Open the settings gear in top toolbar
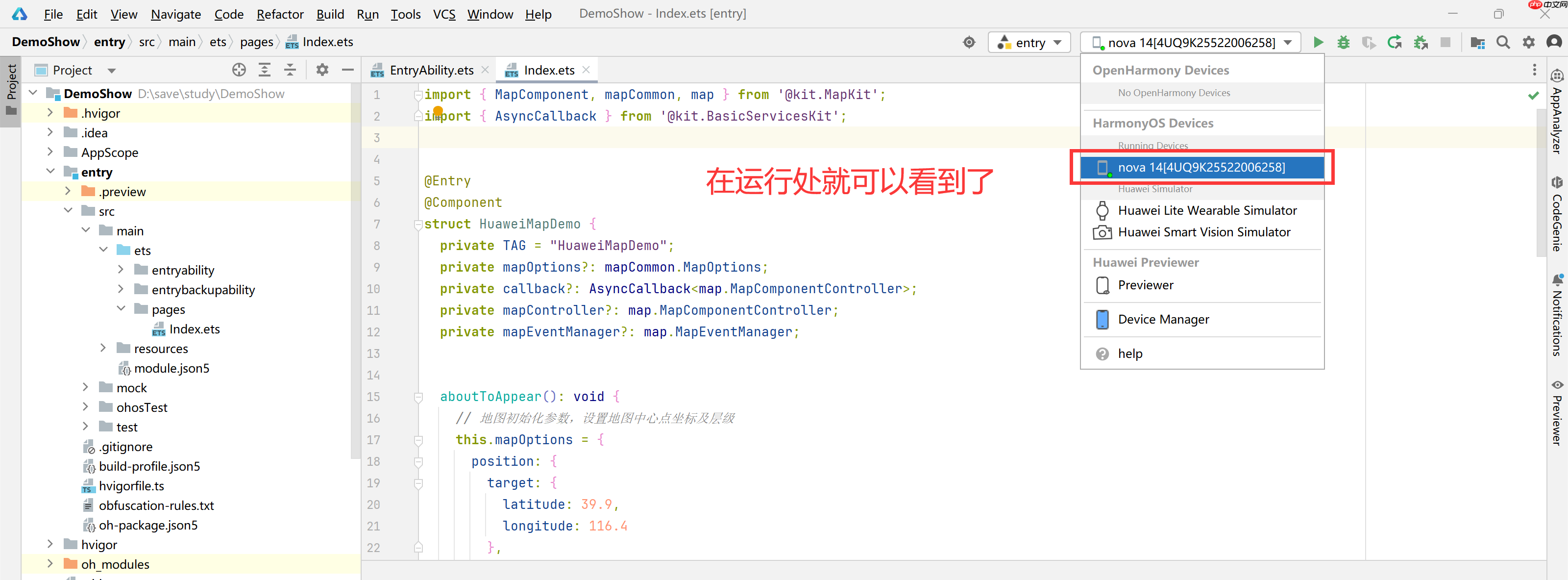The height and width of the screenshot is (580, 1568). [1528, 42]
